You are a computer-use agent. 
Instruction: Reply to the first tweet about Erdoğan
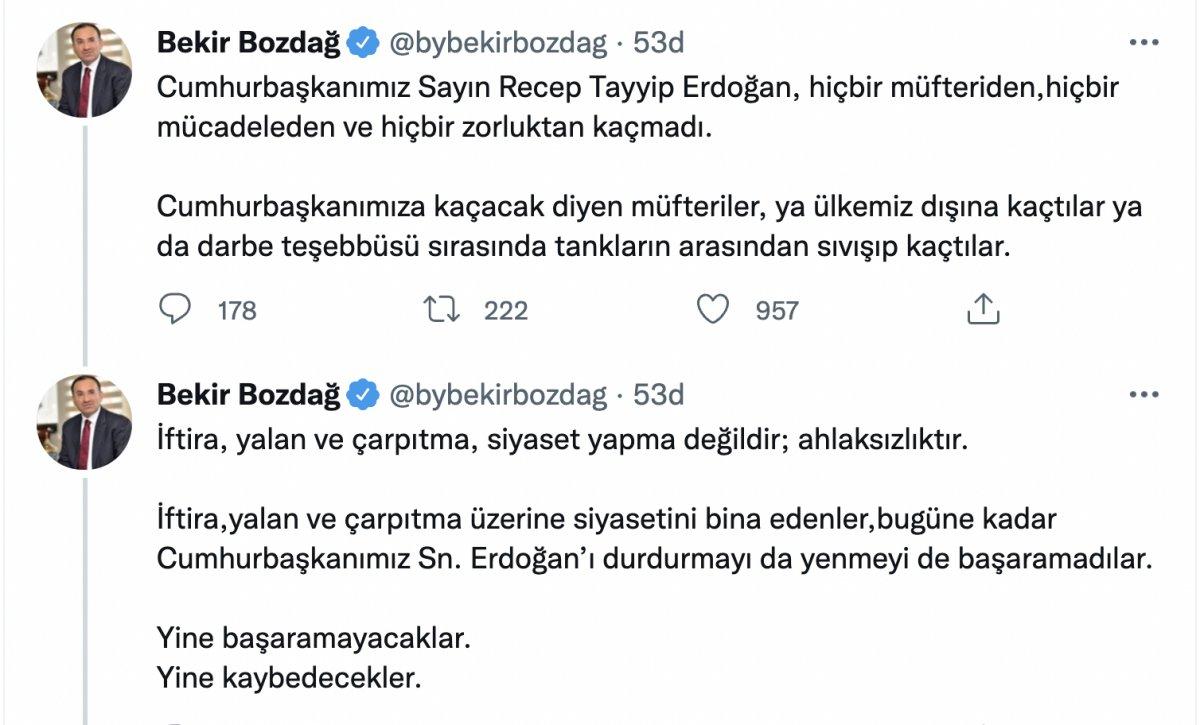coord(176,311)
